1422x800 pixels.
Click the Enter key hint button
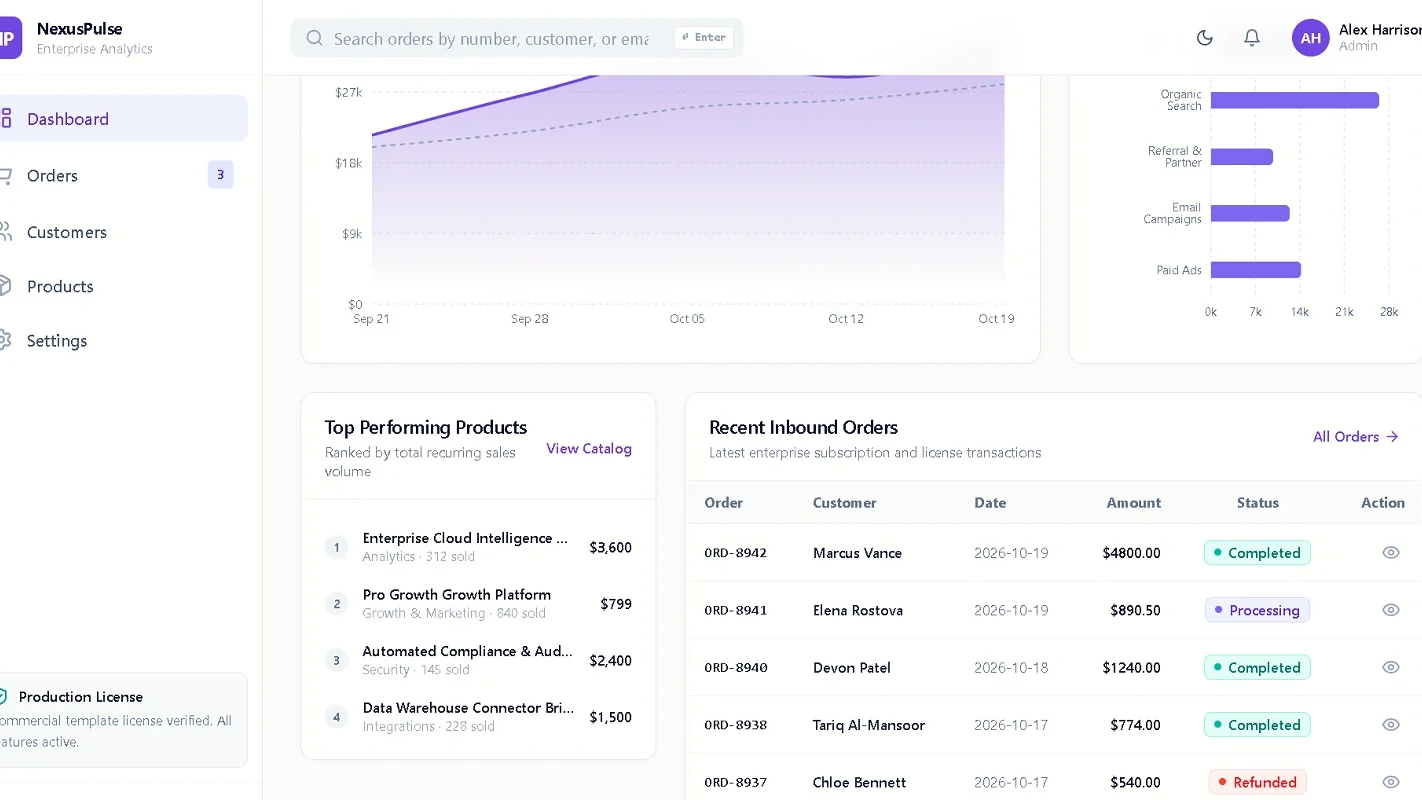coord(704,38)
